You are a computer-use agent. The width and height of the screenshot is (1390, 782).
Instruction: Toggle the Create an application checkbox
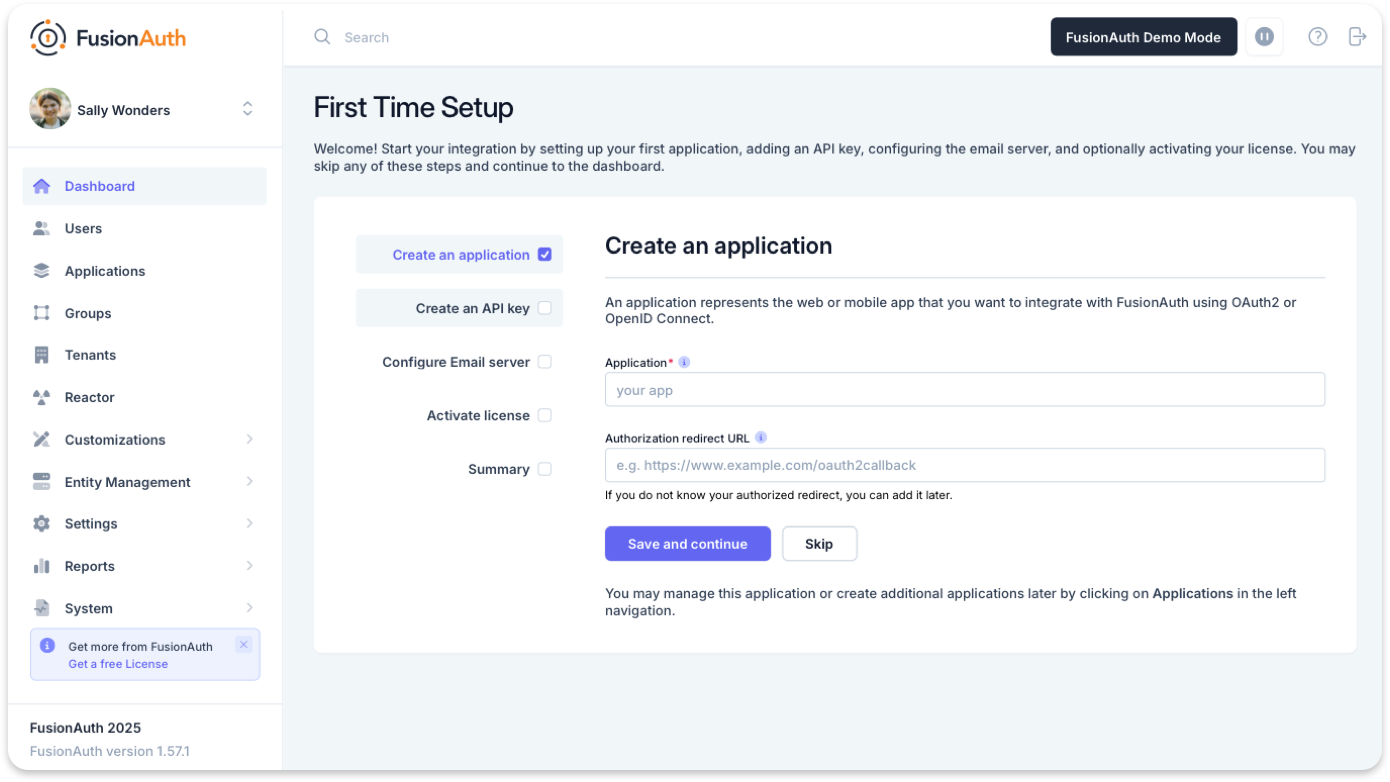(545, 255)
